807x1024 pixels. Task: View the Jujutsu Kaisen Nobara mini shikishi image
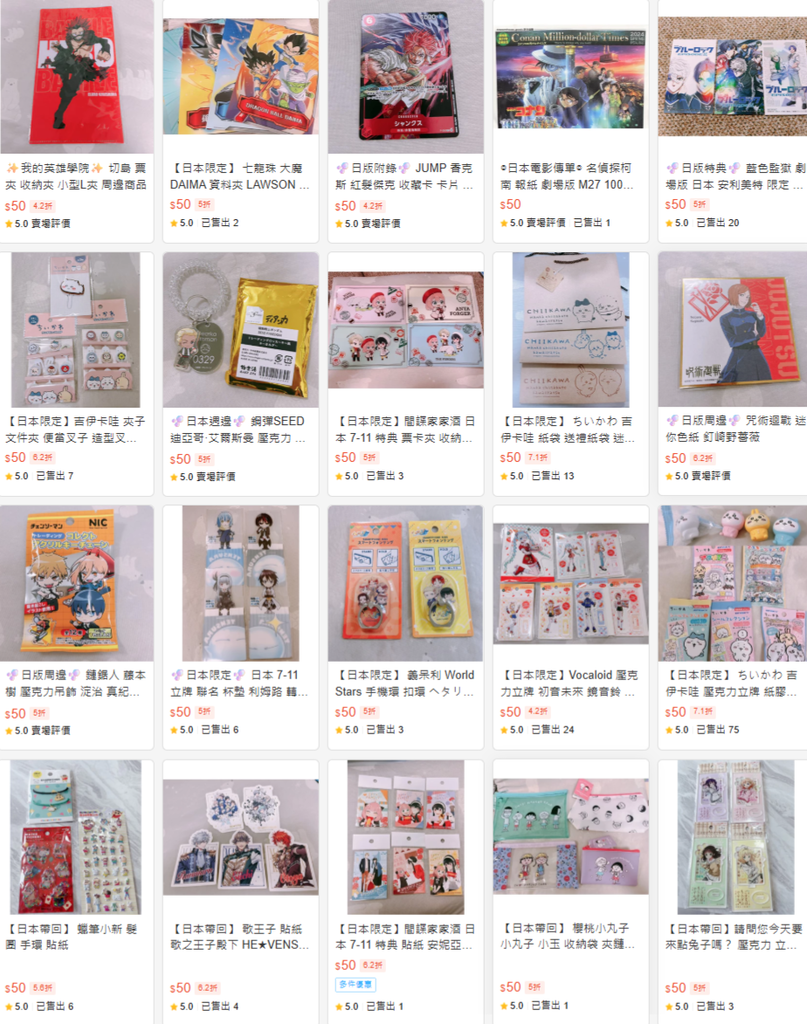pos(733,330)
